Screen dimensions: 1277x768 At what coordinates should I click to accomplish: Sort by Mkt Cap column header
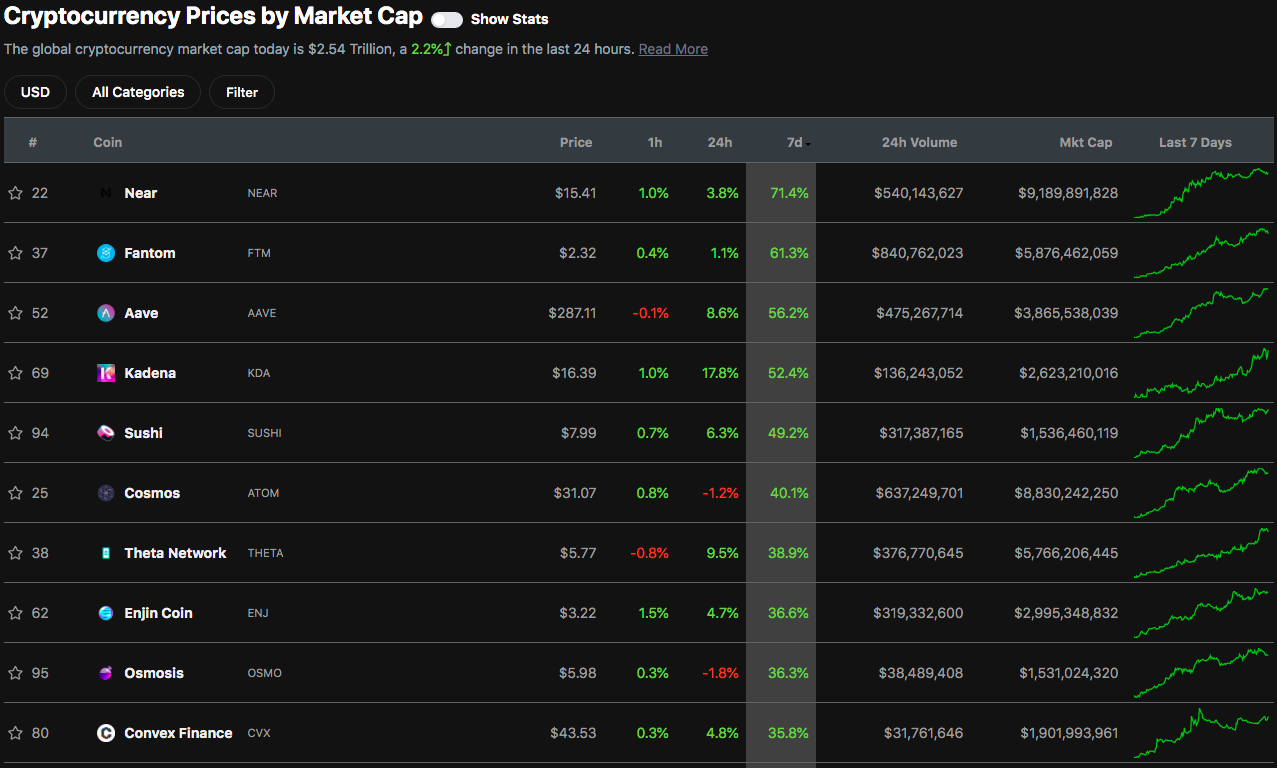pyautogui.click(x=1086, y=142)
